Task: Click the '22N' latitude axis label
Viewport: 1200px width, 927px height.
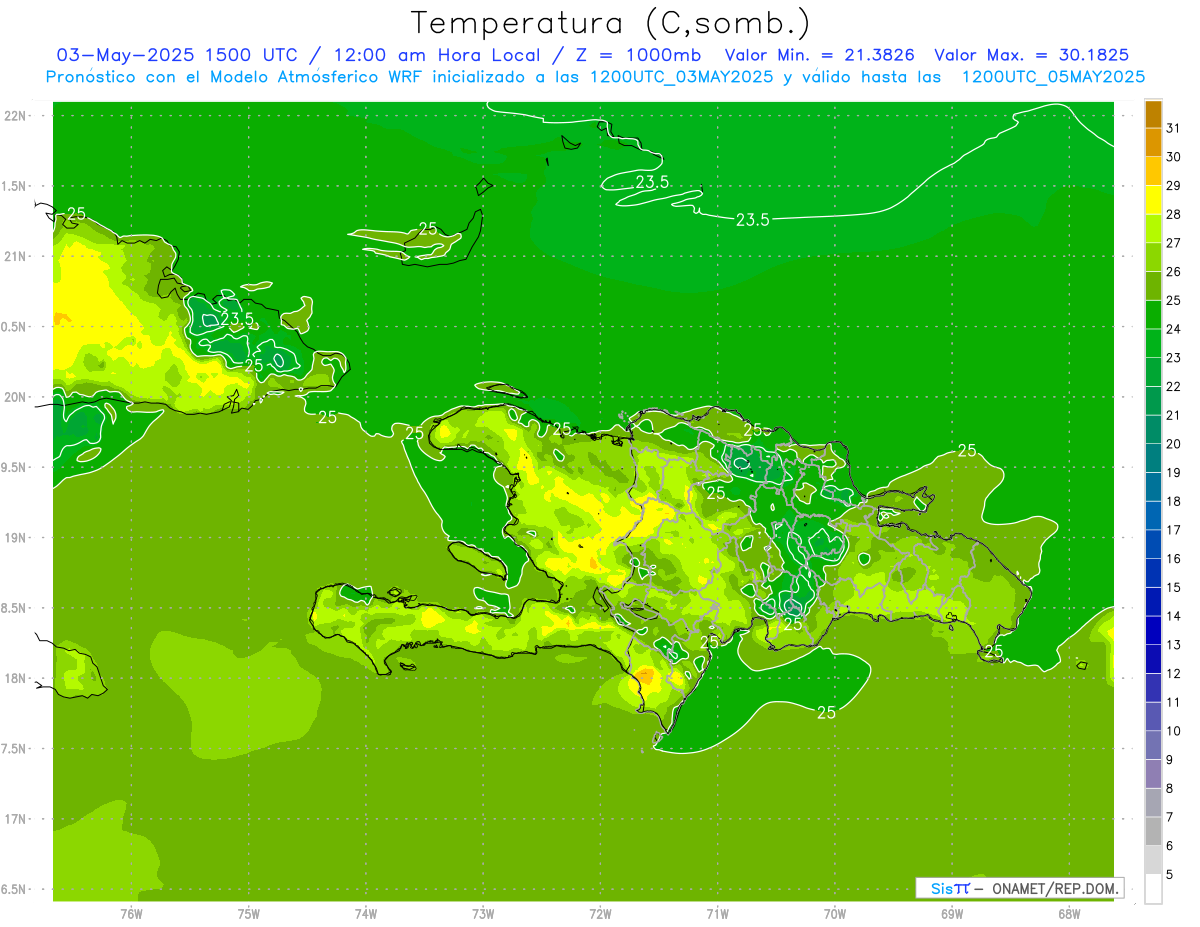Action: tap(17, 115)
